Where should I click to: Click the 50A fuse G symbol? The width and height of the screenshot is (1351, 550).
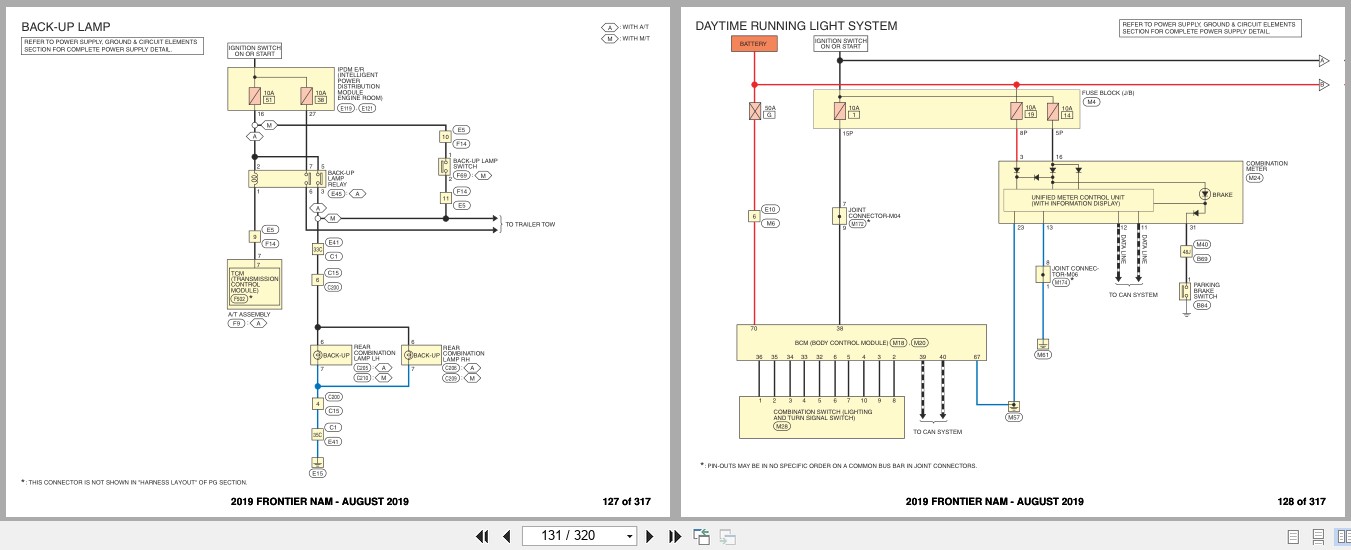(x=753, y=111)
